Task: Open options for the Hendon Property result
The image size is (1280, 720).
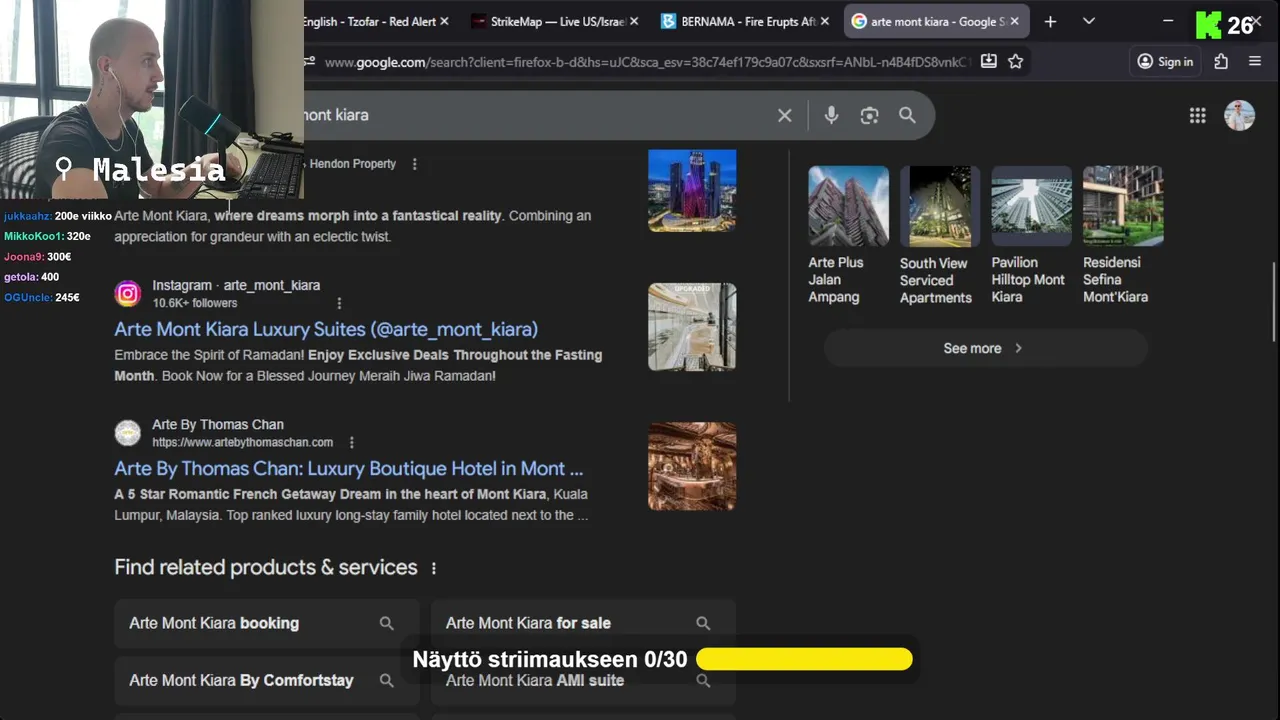Action: [x=415, y=164]
